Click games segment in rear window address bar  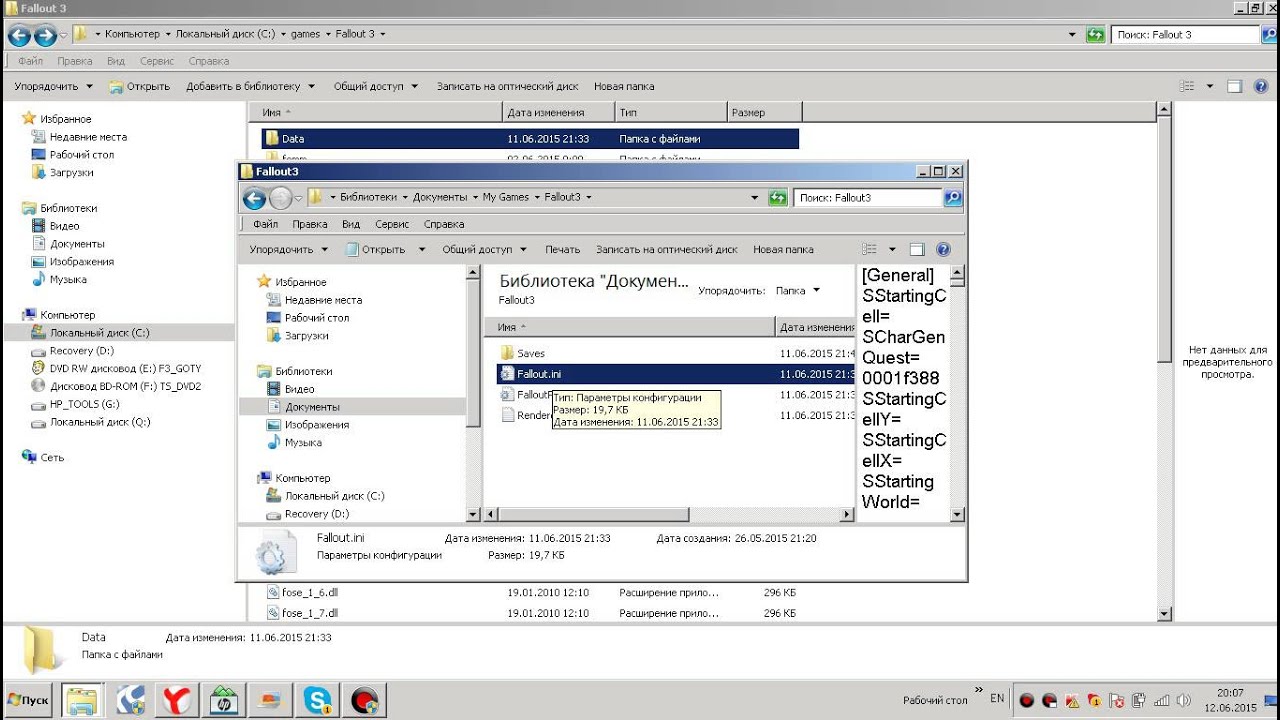[x=305, y=34]
